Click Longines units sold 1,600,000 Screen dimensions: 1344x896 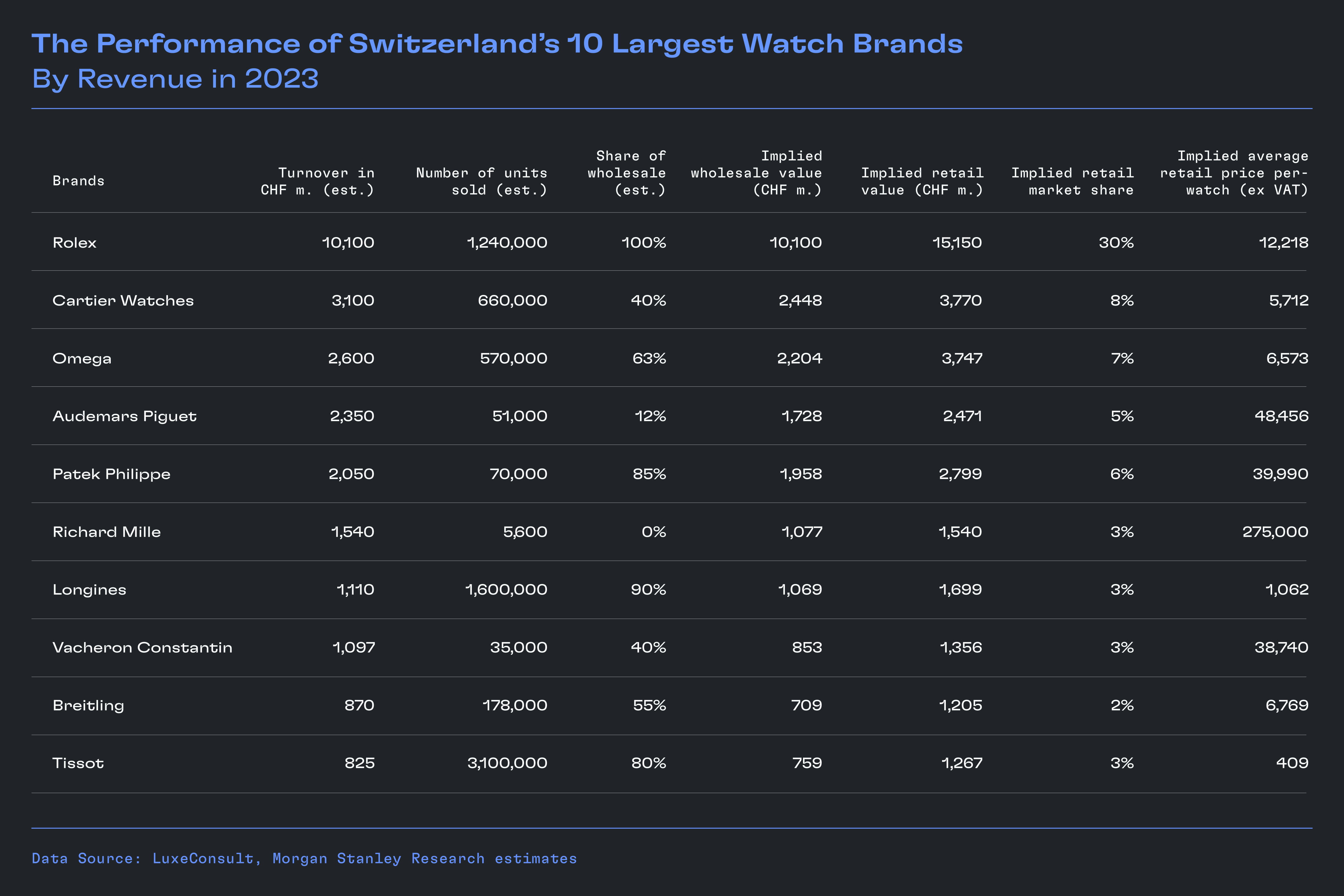coord(506,590)
